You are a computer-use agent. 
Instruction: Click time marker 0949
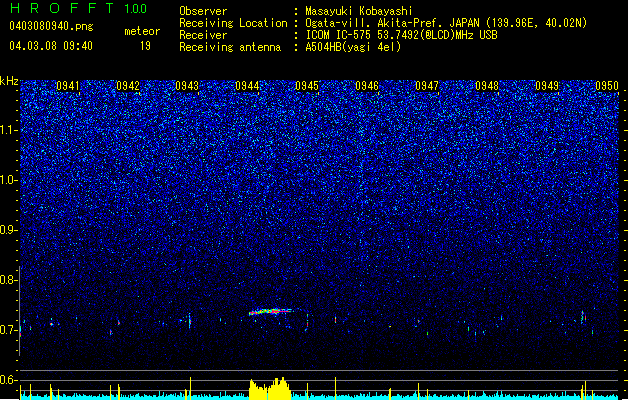547,86
